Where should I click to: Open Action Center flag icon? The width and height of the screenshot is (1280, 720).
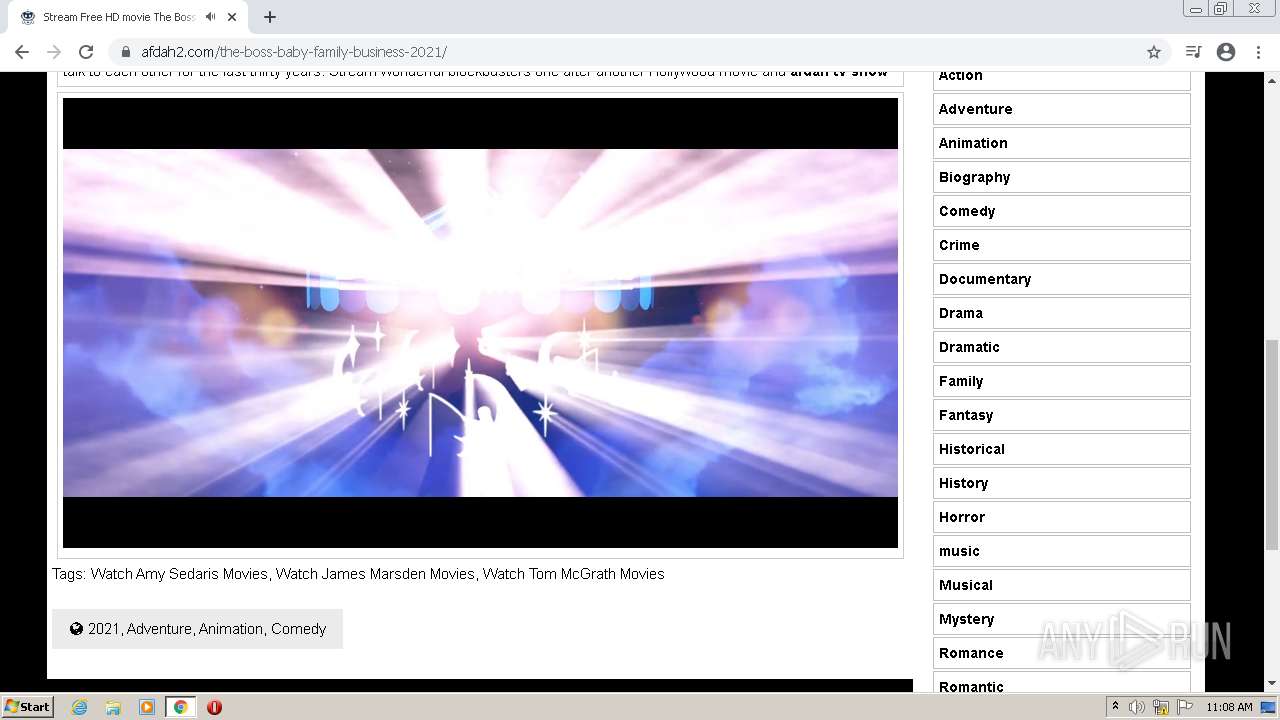point(1185,707)
